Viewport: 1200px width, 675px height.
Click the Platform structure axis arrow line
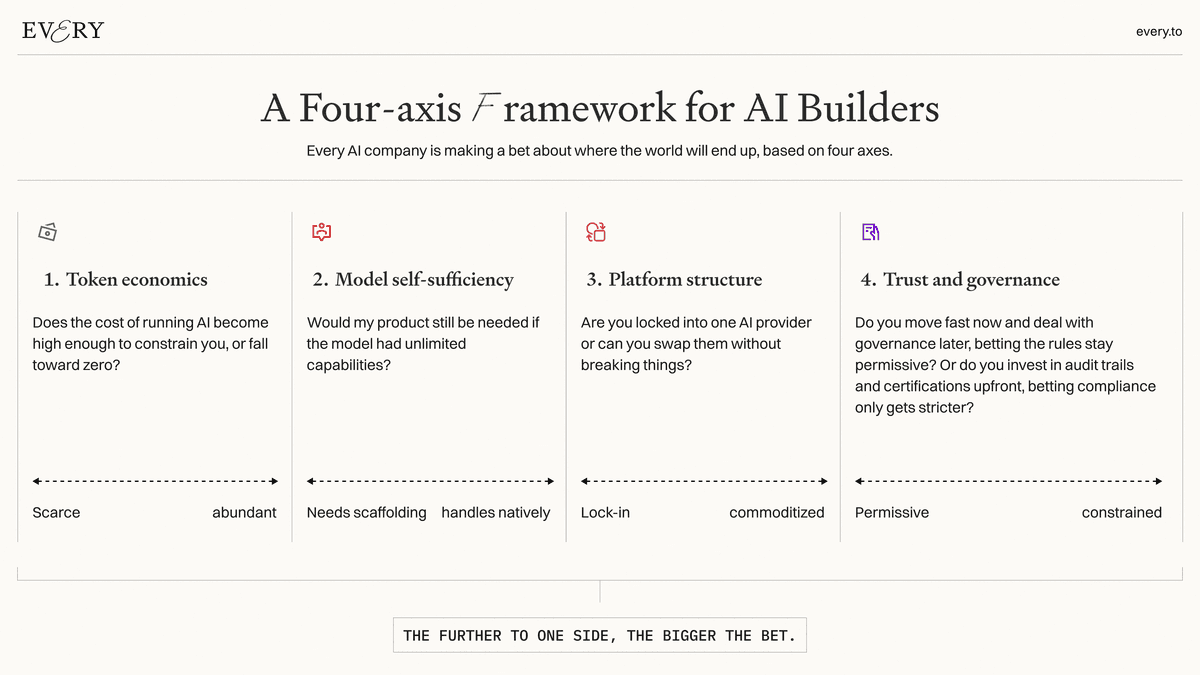click(x=704, y=481)
